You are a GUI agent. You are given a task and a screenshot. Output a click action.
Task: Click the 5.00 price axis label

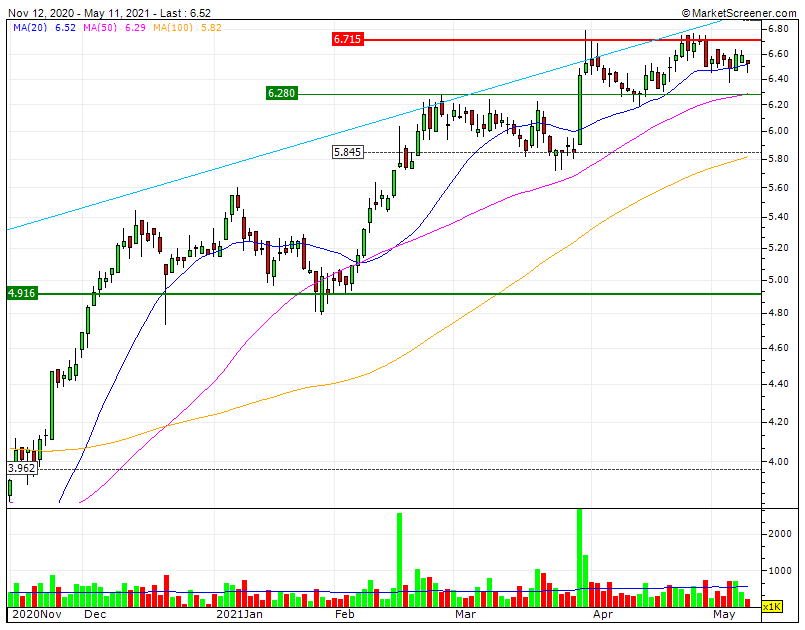pyautogui.click(x=778, y=280)
